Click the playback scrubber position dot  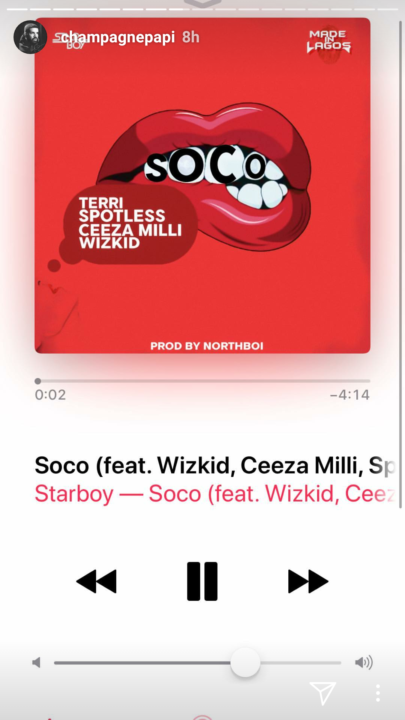pos(38,381)
